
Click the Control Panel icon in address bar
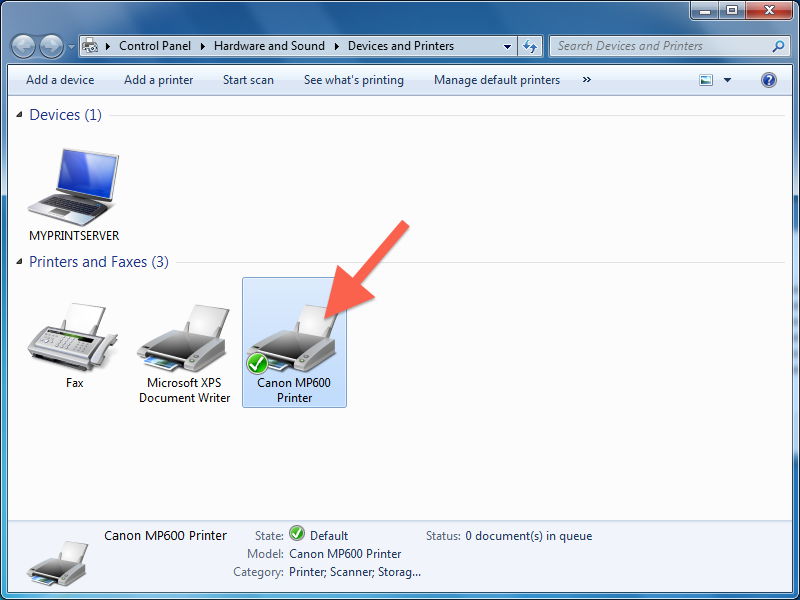tap(90, 46)
